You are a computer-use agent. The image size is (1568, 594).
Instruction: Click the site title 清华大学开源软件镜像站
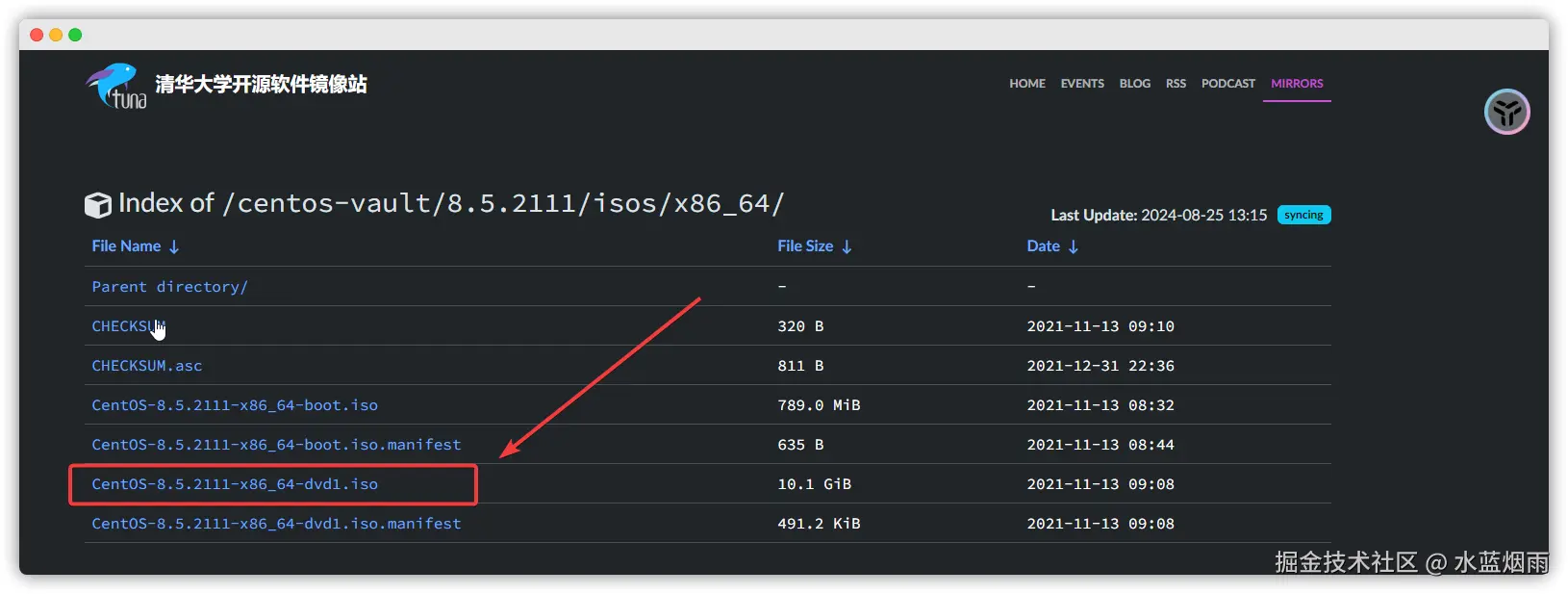coord(261,85)
